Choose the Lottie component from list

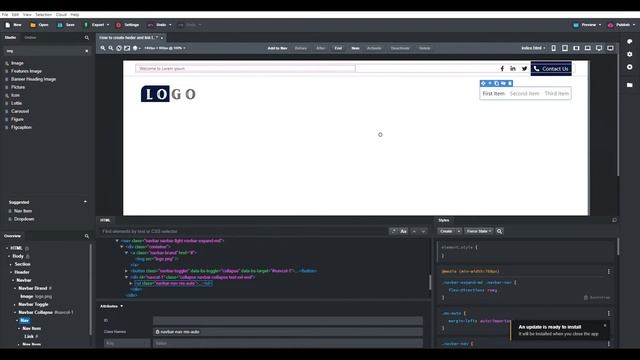(17, 103)
